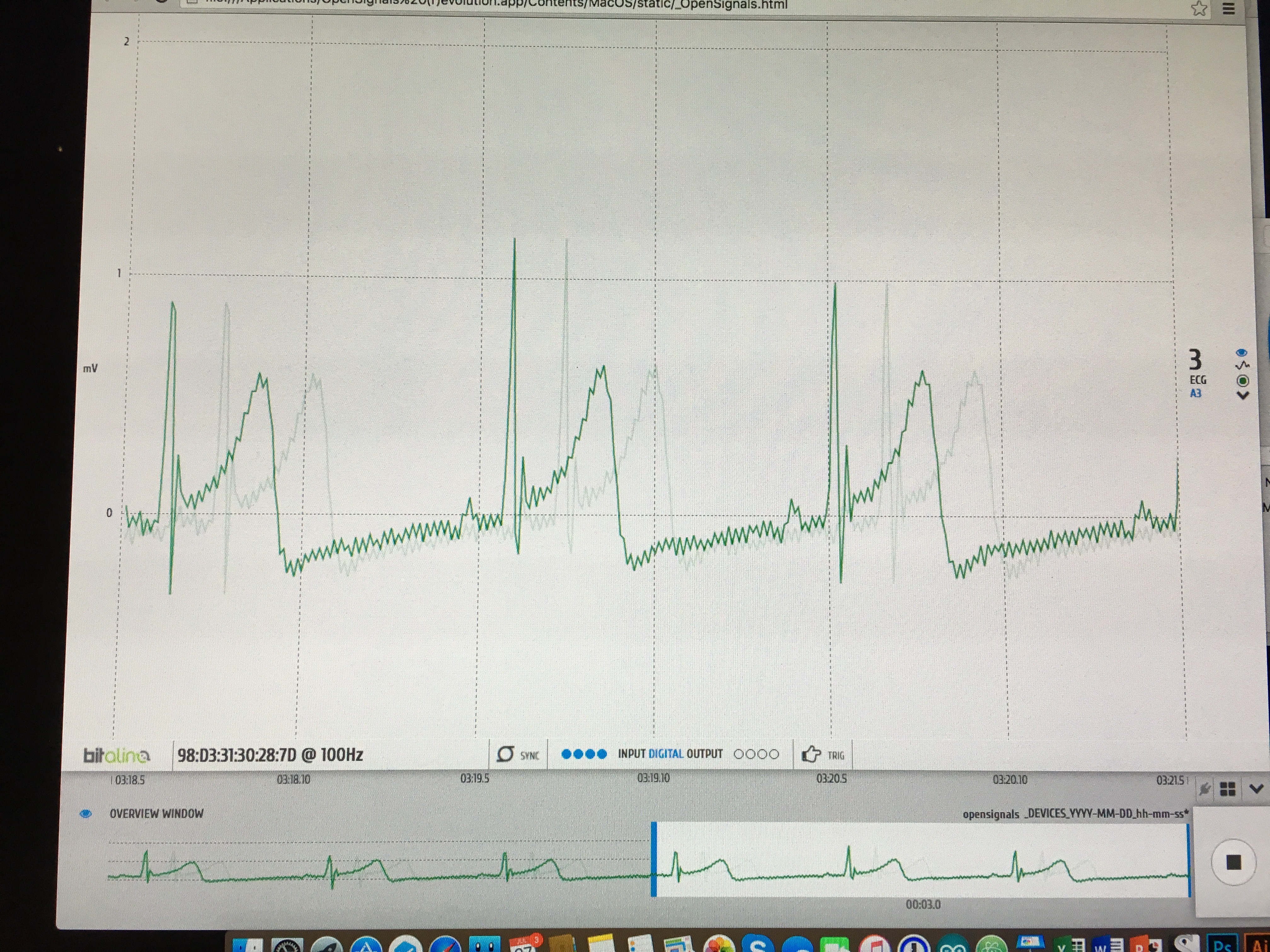The width and height of the screenshot is (1270, 952).
Task: Toggle the Overview Window eye icon
Action: pos(86,814)
